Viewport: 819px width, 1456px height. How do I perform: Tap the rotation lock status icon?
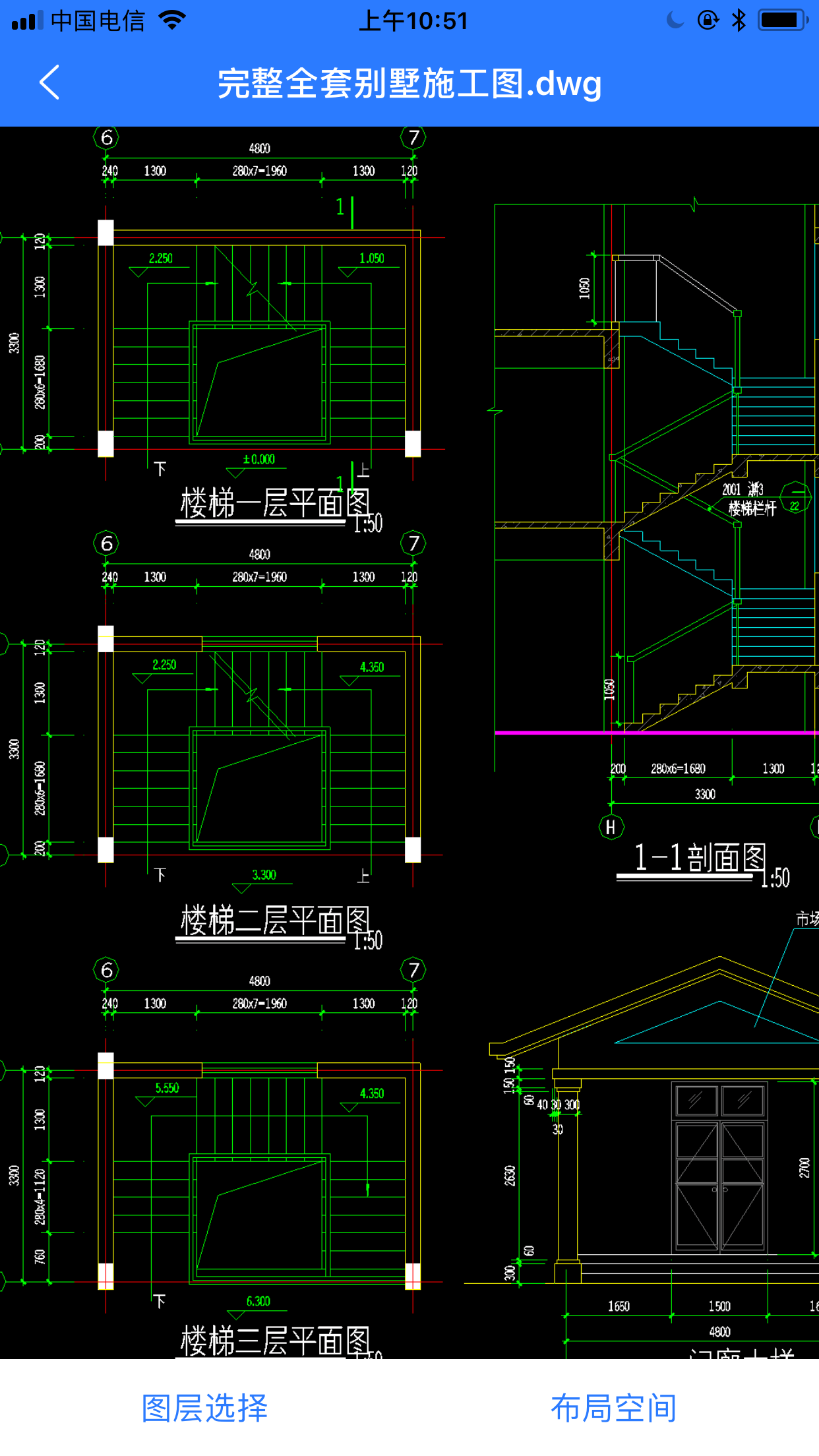point(708,20)
